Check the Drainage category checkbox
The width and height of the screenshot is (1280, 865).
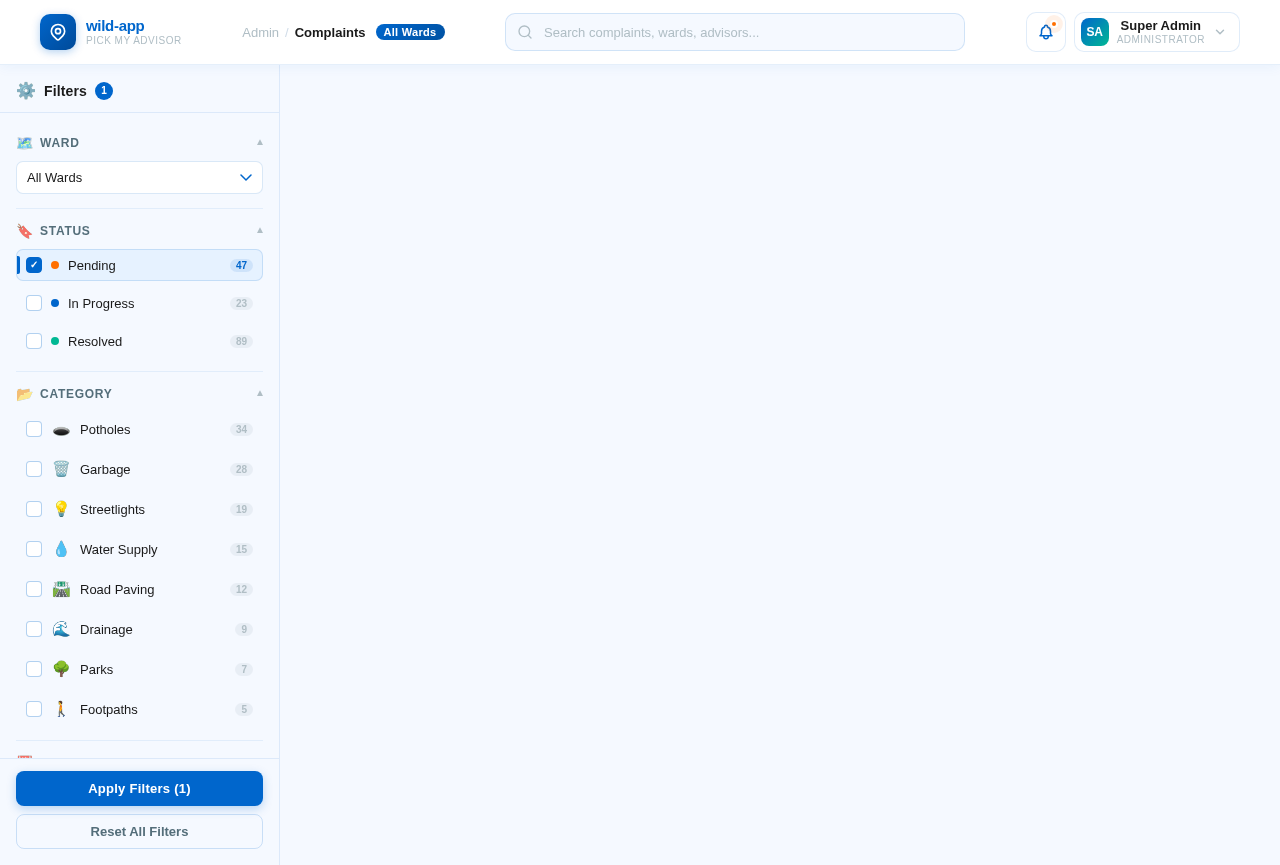34,629
